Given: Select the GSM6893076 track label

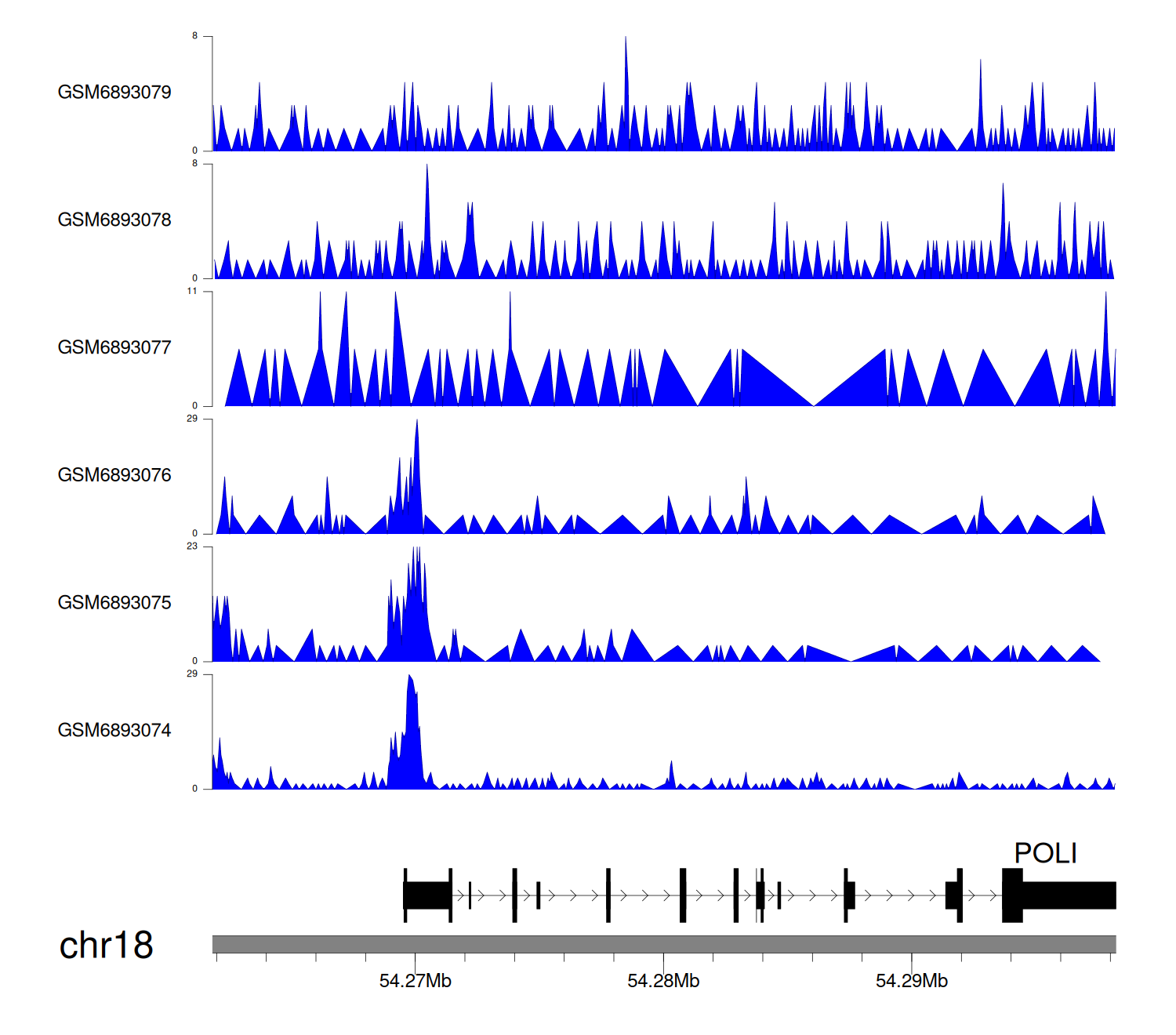Looking at the screenshot, I should point(114,475).
